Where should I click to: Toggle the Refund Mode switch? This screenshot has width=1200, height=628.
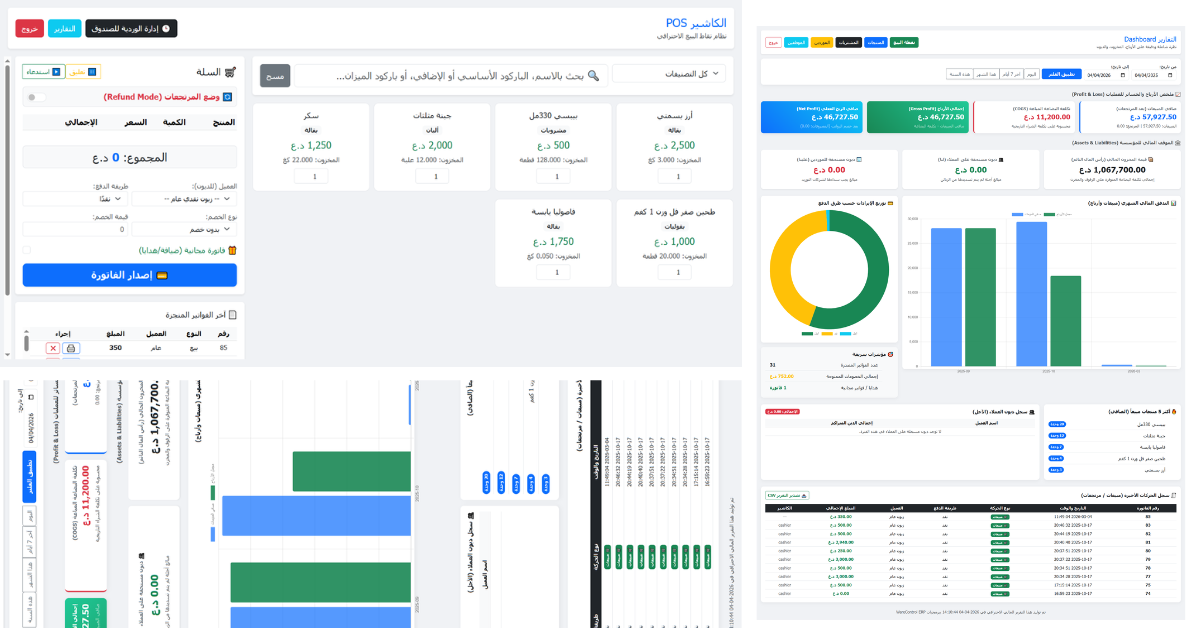(37, 97)
